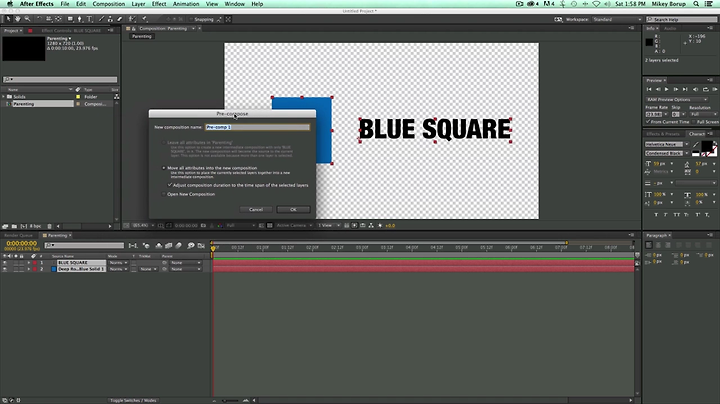Click OK in Pre-compose dialog
Screen dimensions: 720x404
point(293,209)
